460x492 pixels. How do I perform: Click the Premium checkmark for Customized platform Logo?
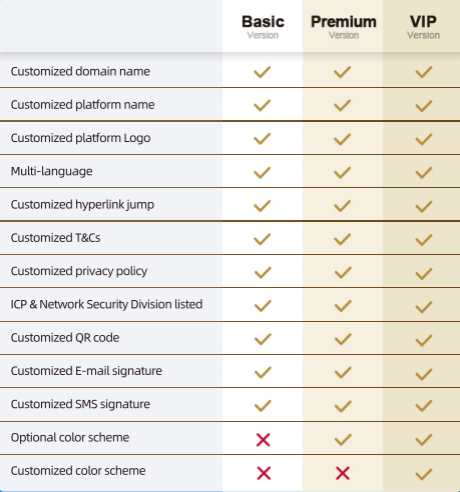point(343,139)
